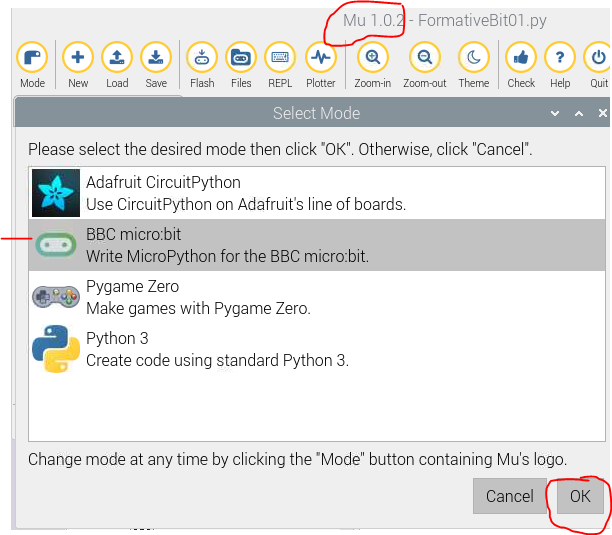Select Adafruit CircuitPython mode
The height and width of the screenshot is (535, 612).
click(x=317, y=193)
